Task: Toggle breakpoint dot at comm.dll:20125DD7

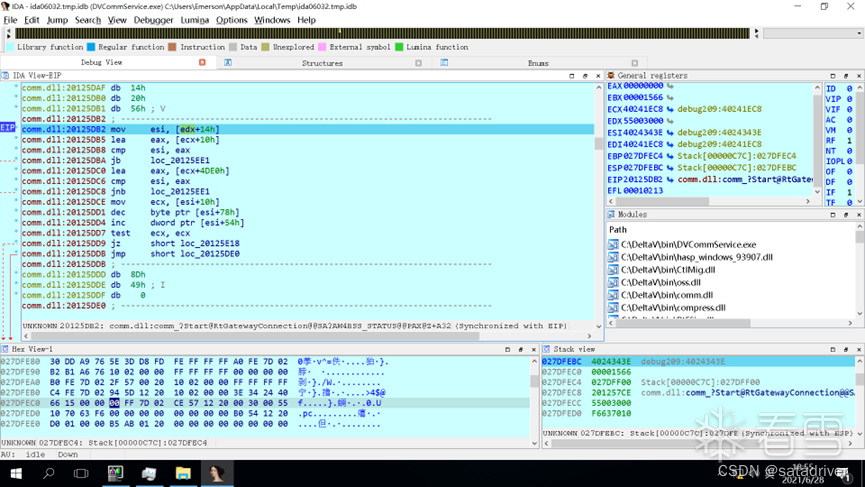Action: [16, 233]
